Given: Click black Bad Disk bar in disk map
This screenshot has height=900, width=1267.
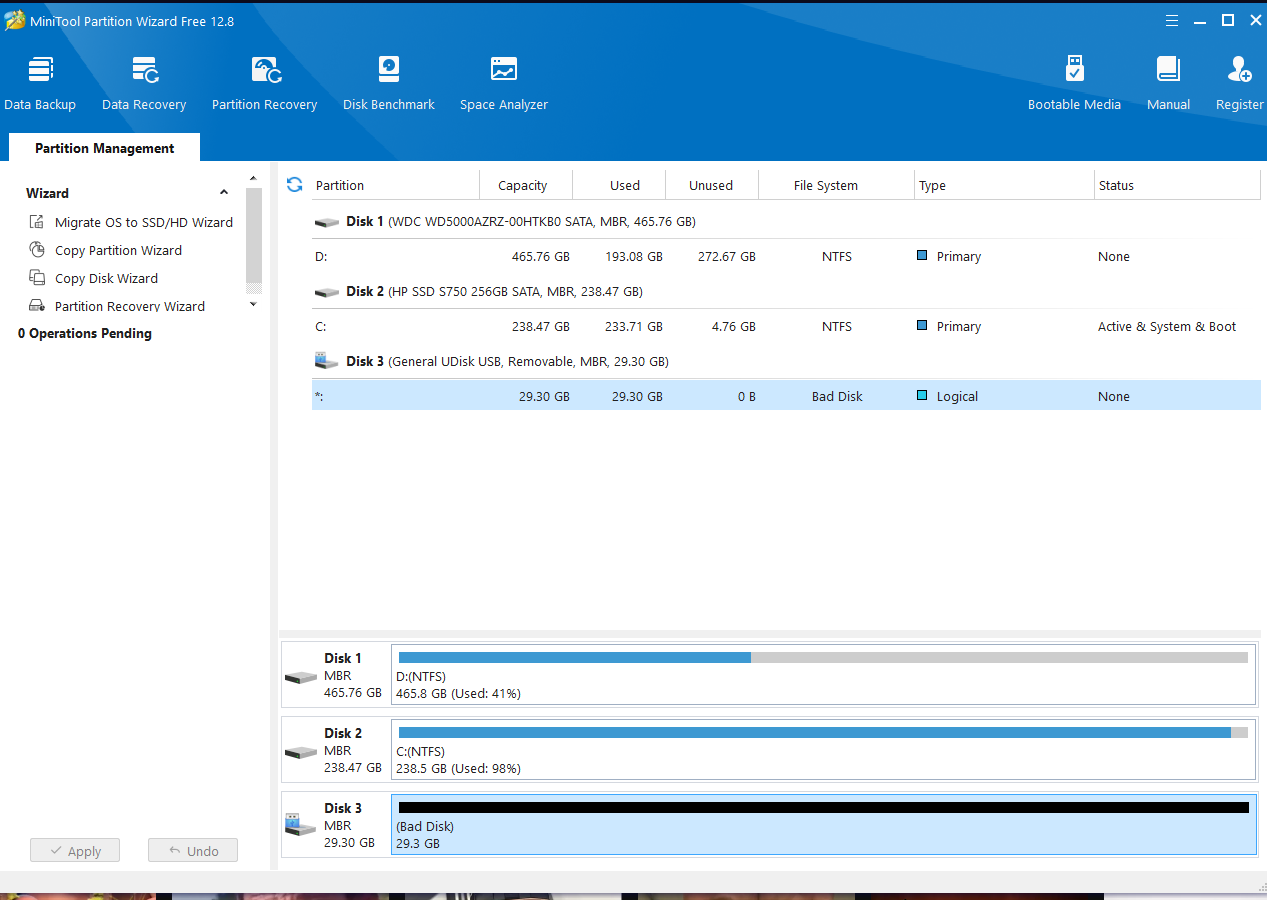Looking at the screenshot, I should point(823,807).
